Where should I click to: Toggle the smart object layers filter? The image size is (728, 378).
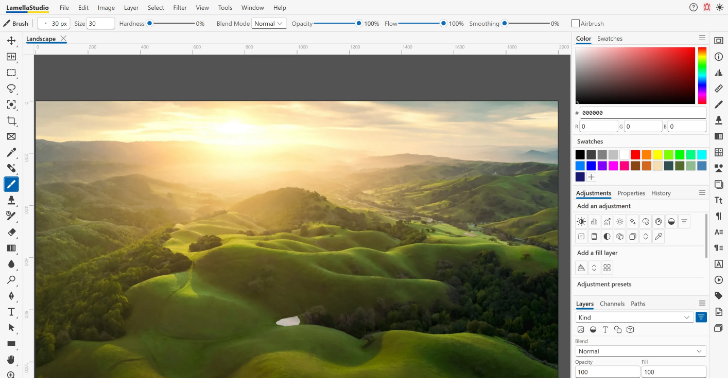630,330
